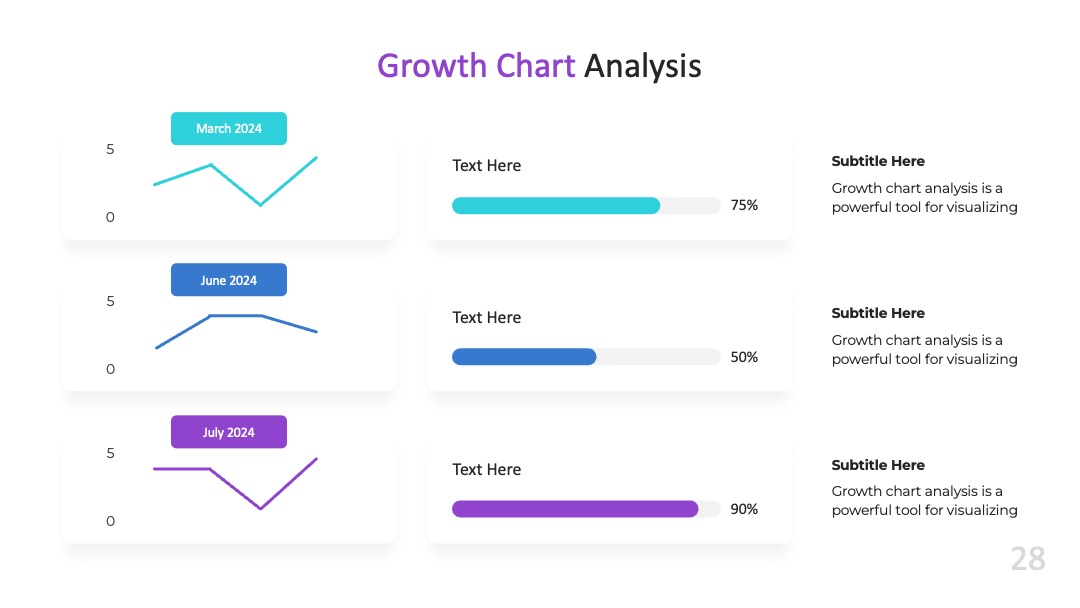Select the 75% percentage text
Image resolution: width=1080 pixels, height=608 pixels.
[x=744, y=205]
